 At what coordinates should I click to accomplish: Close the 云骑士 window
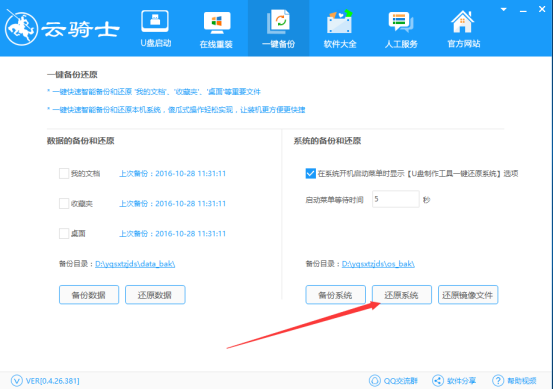(x=542, y=9)
